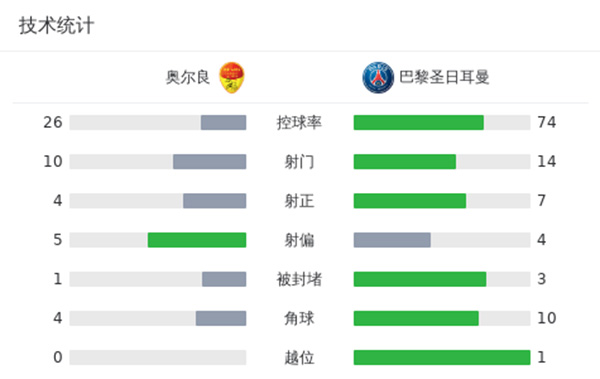The width and height of the screenshot is (600, 379).
Task: Open the 奥尔良 team name link
Action: pyautogui.click(x=188, y=77)
